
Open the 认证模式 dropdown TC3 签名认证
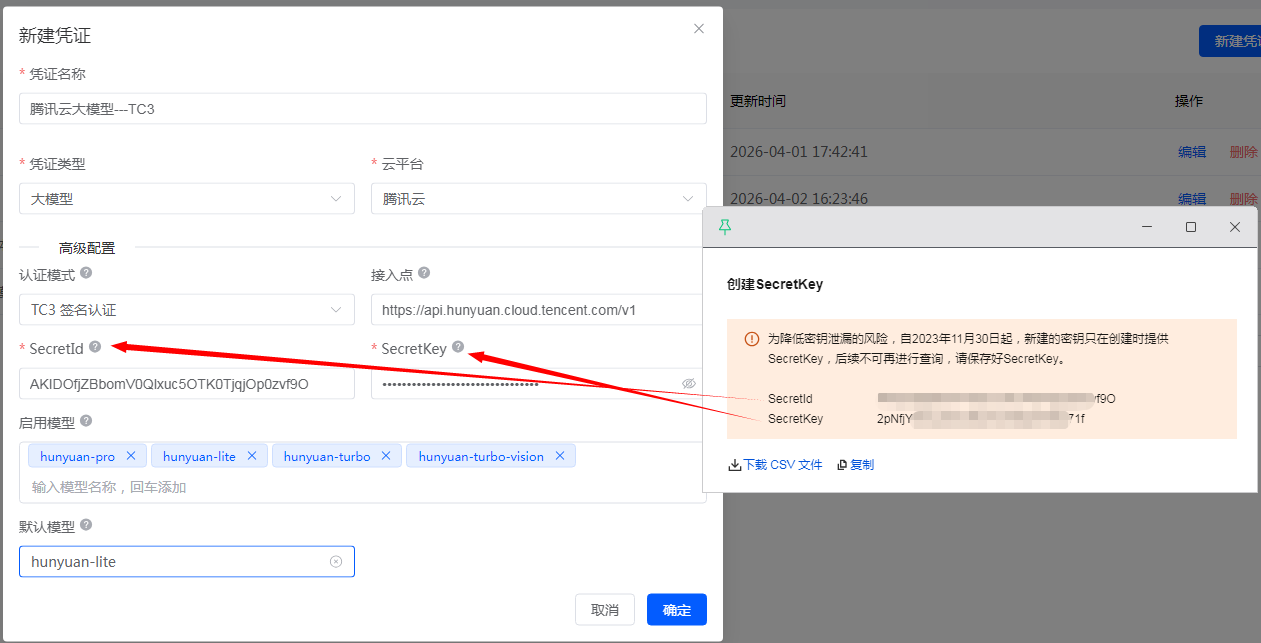click(x=187, y=310)
